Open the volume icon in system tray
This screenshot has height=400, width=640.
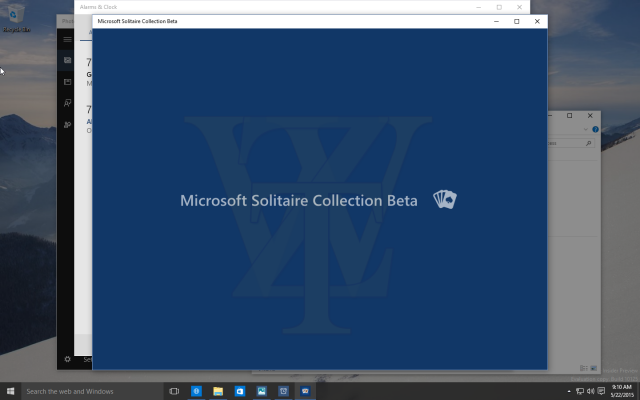tap(590, 391)
